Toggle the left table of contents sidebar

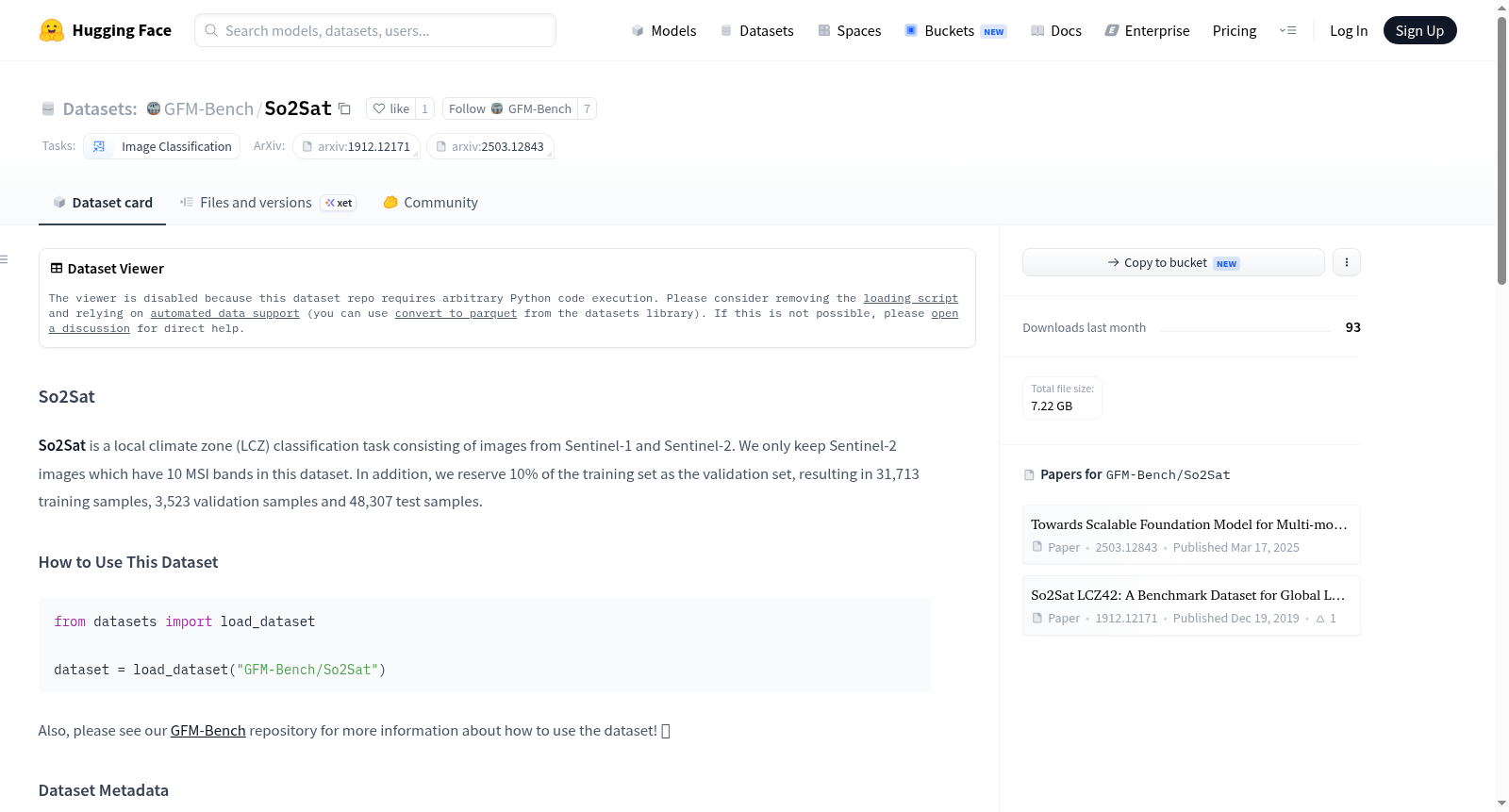click(4, 259)
